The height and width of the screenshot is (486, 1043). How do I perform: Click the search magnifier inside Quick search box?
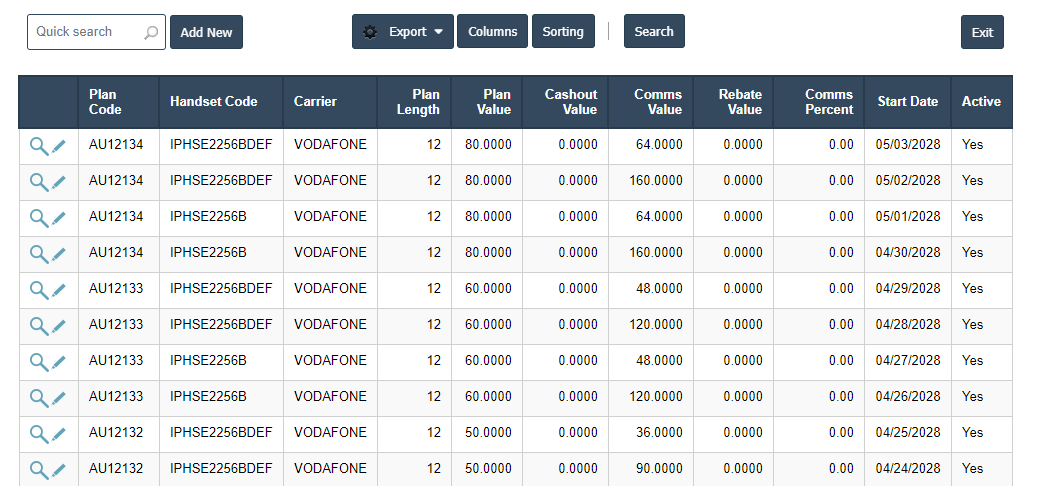(x=151, y=32)
